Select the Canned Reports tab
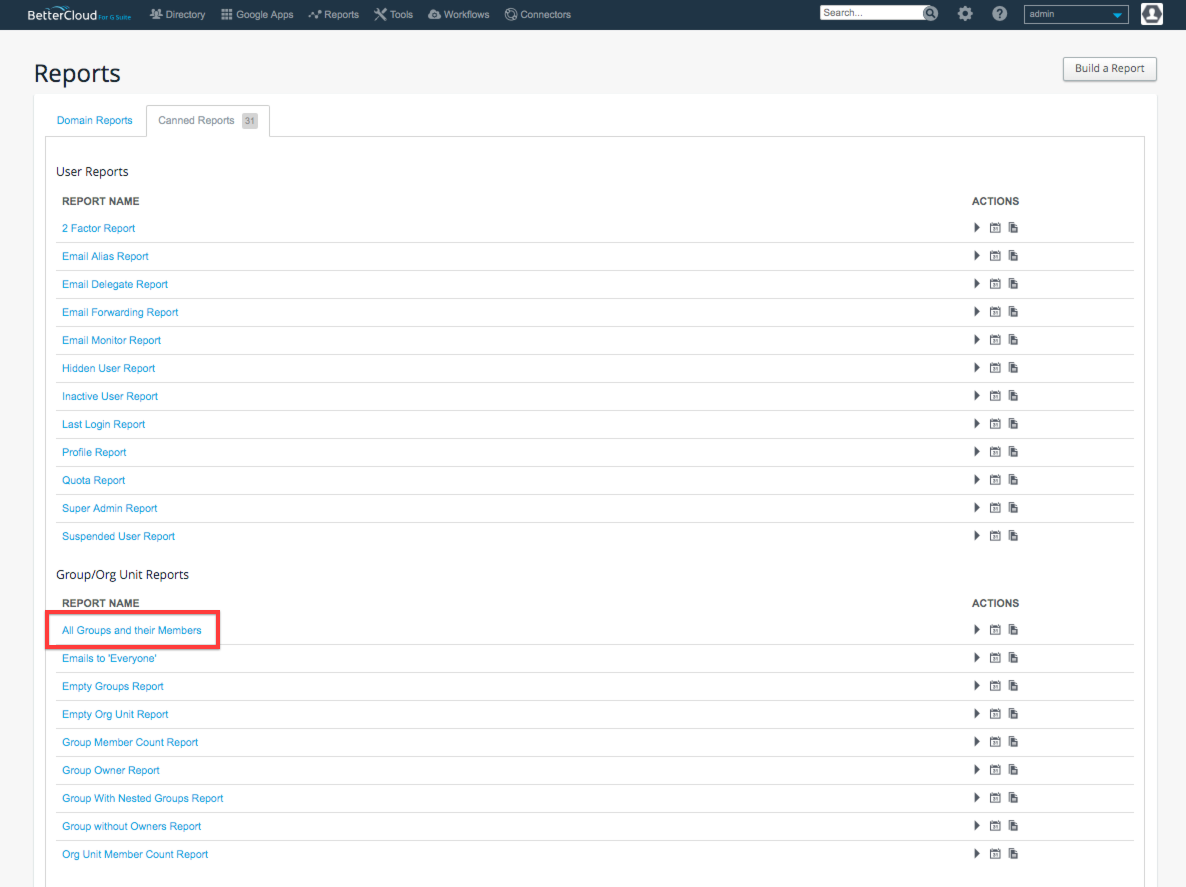 [x=196, y=120]
